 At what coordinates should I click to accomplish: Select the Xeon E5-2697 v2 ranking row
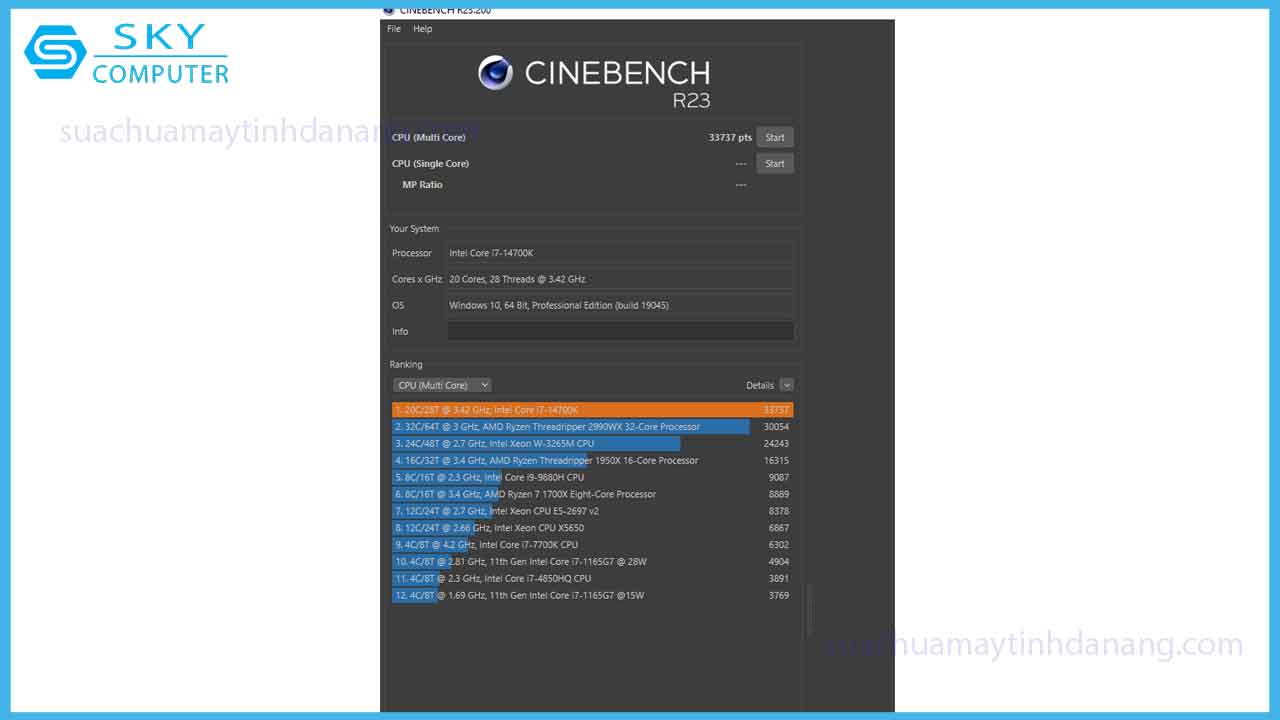(x=593, y=511)
